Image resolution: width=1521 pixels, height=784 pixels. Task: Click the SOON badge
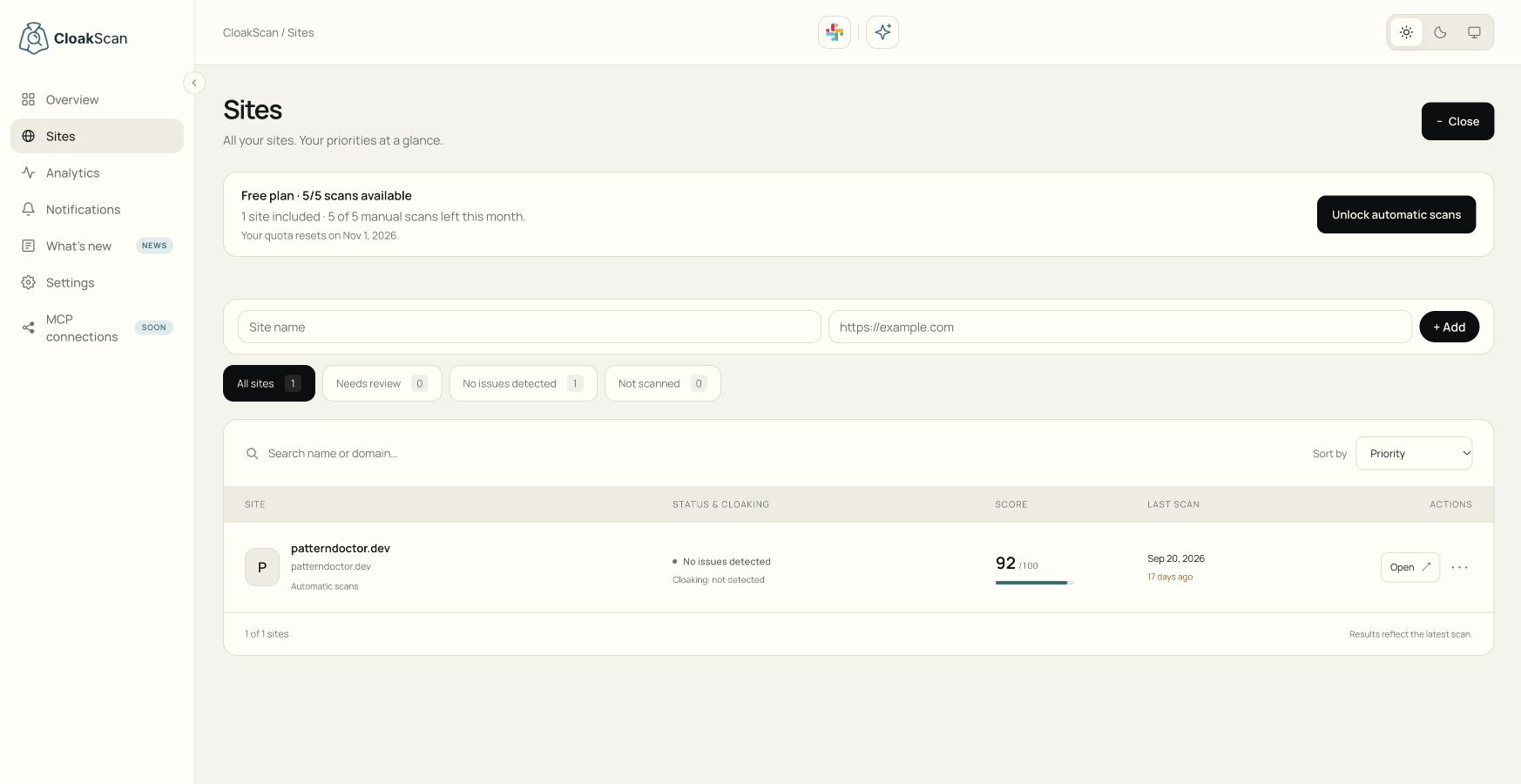coord(154,328)
